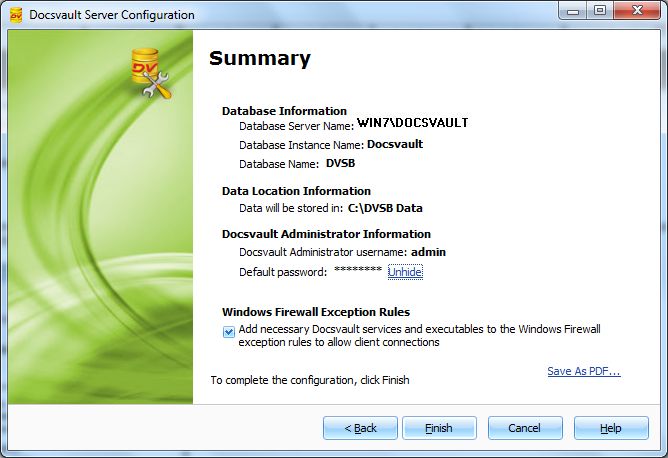Click the Docsvault Server Configuration window title
This screenshot has height=458, width=668.
tap(112, 15)
